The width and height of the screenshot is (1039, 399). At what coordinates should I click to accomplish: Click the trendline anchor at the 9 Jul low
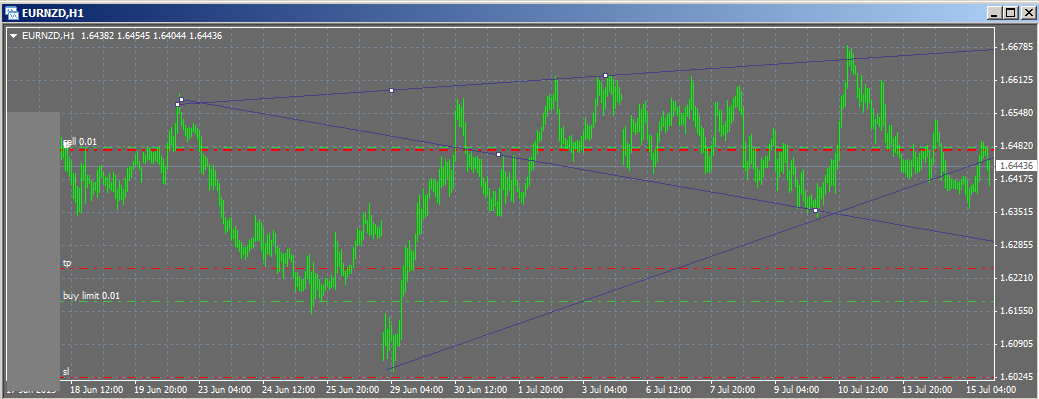816,210
